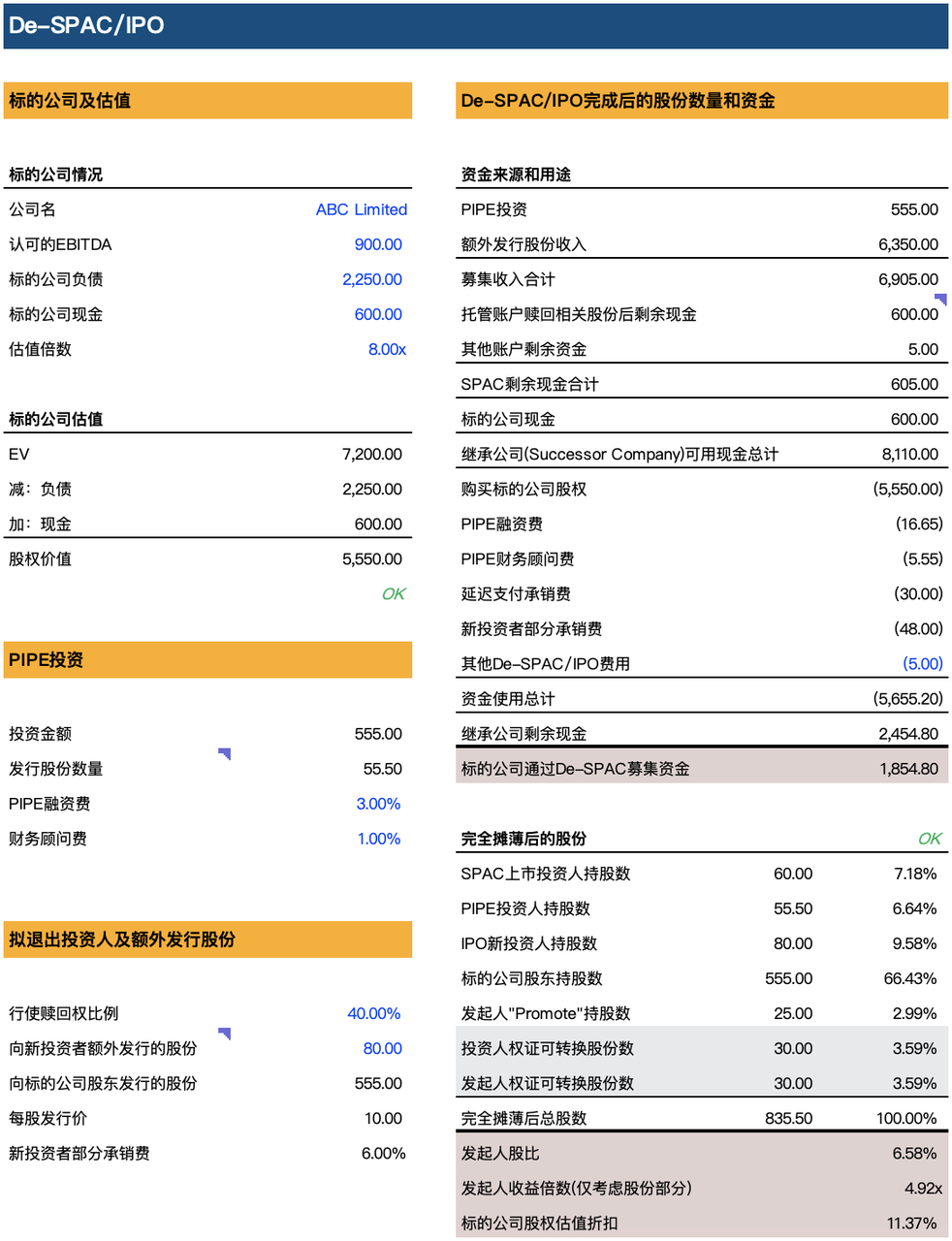Select the De-SPAC/IPO title banner
The height and width of the screenshot is (1241, 952).
(475, 26)
